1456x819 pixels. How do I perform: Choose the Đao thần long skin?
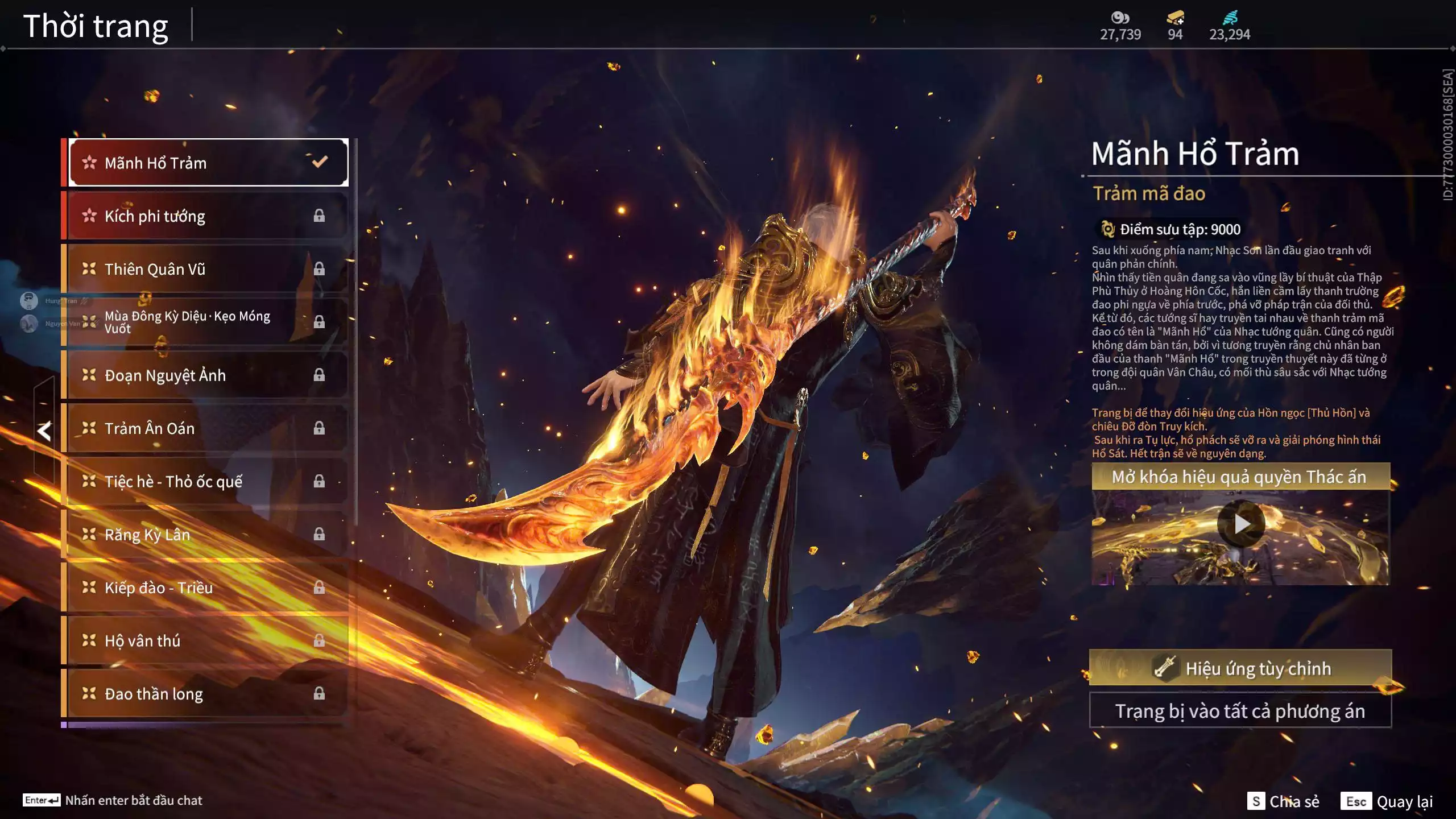pos(207,693)
